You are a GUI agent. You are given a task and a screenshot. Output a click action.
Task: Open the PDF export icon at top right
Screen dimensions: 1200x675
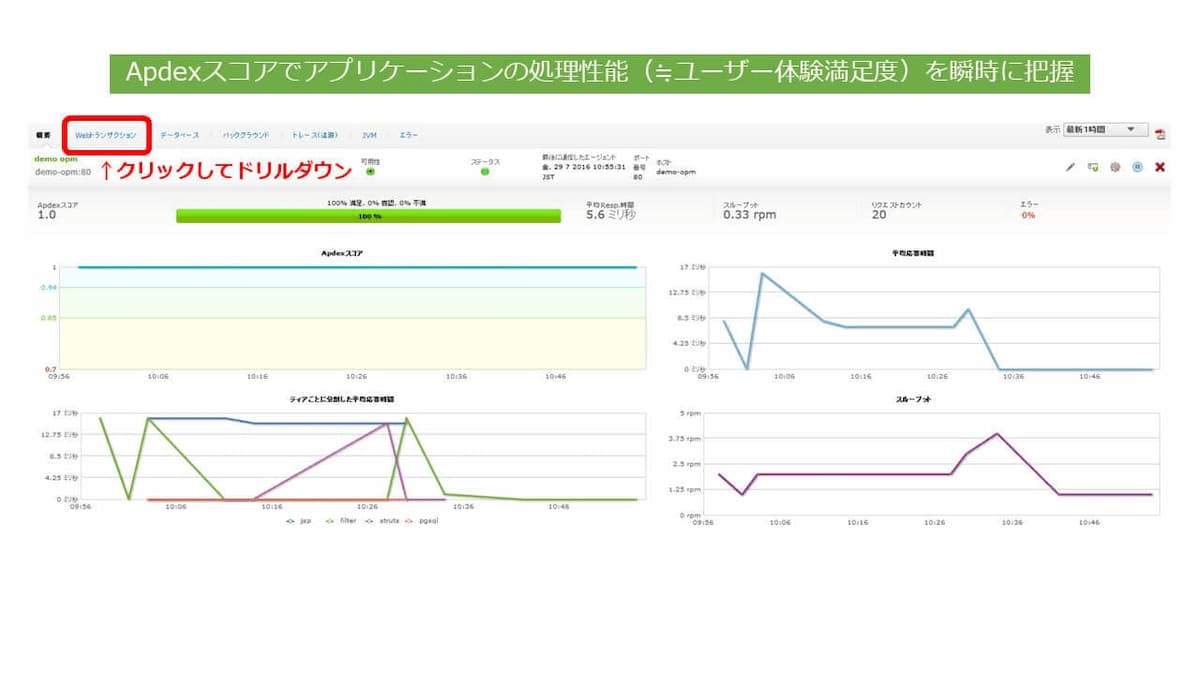click(x=1158, y=134)
